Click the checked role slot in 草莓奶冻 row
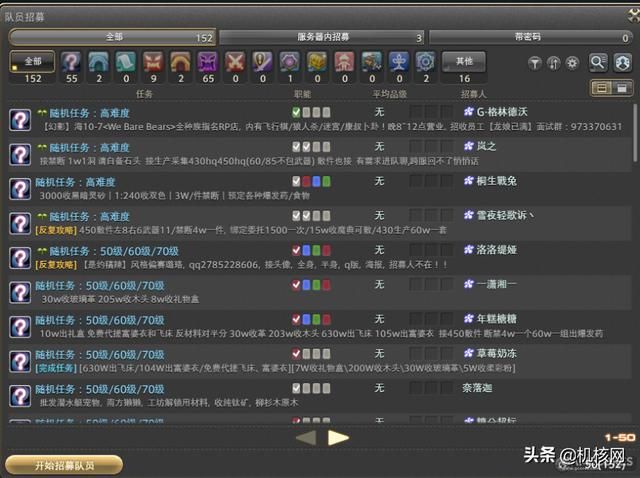This screenshot has width=640, height=478. [296, 353]
